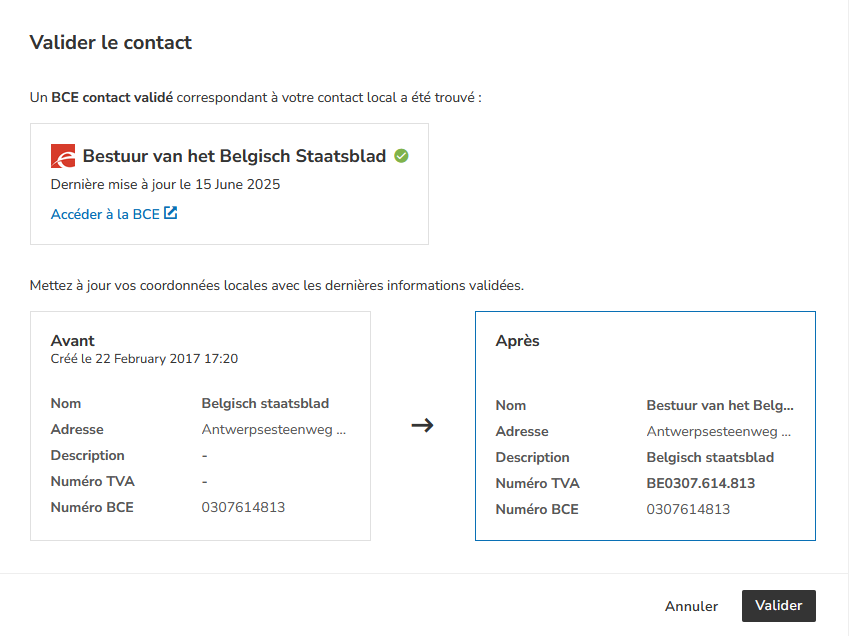Viewport: 849px width, 636px height.
Task: Click the external link icon beside BCE
Action: coord(171,213)
